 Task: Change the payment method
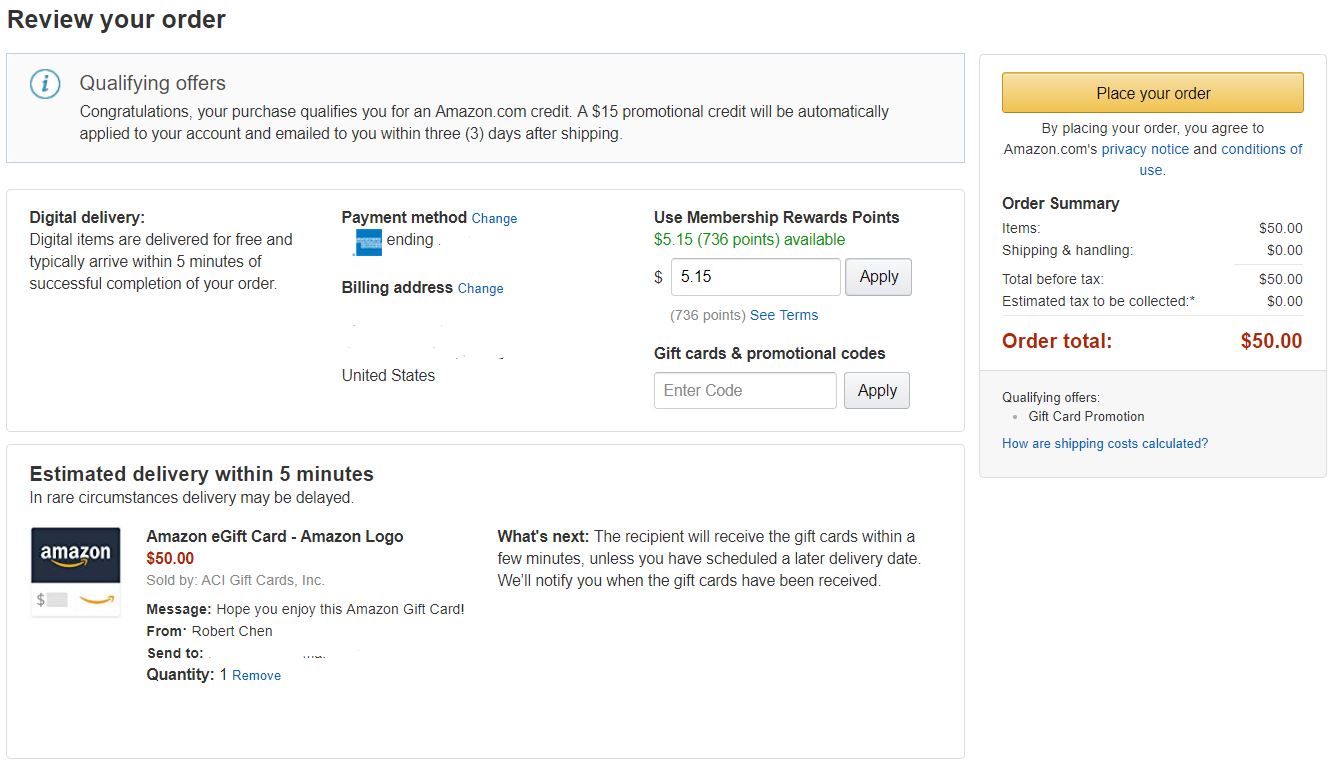tap(494, 219)
